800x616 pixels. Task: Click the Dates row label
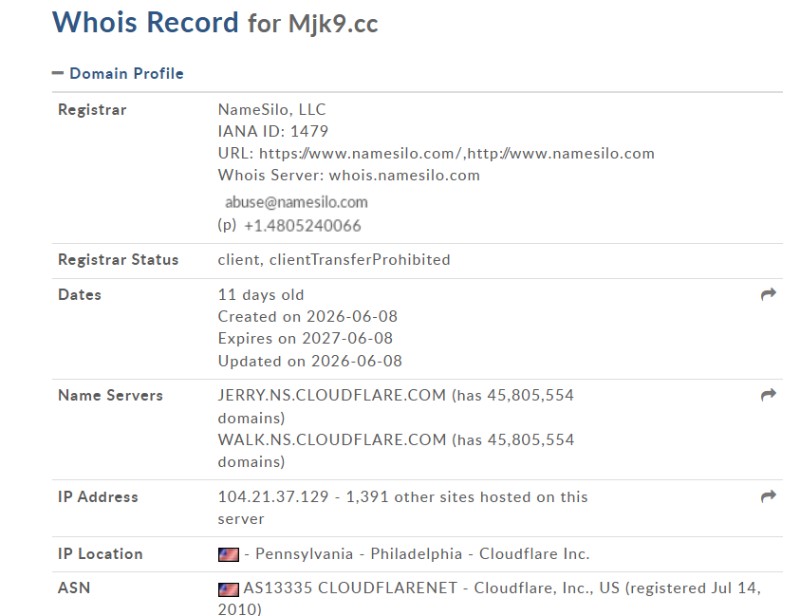80,294
